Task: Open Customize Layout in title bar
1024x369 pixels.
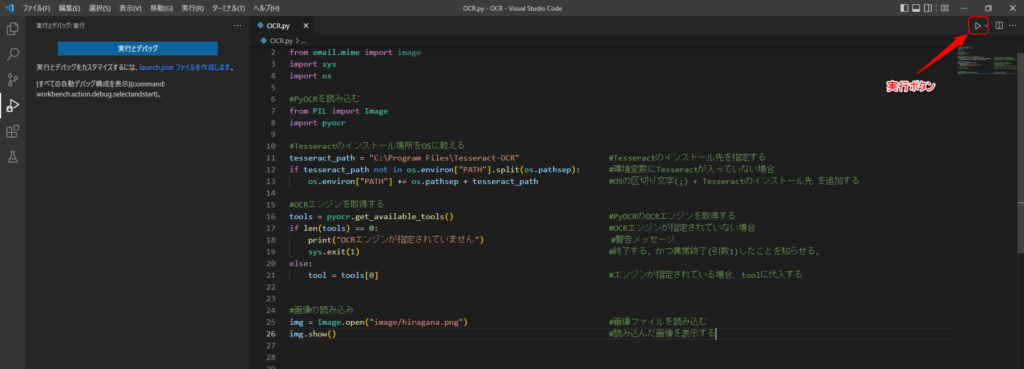Action: 944,8
